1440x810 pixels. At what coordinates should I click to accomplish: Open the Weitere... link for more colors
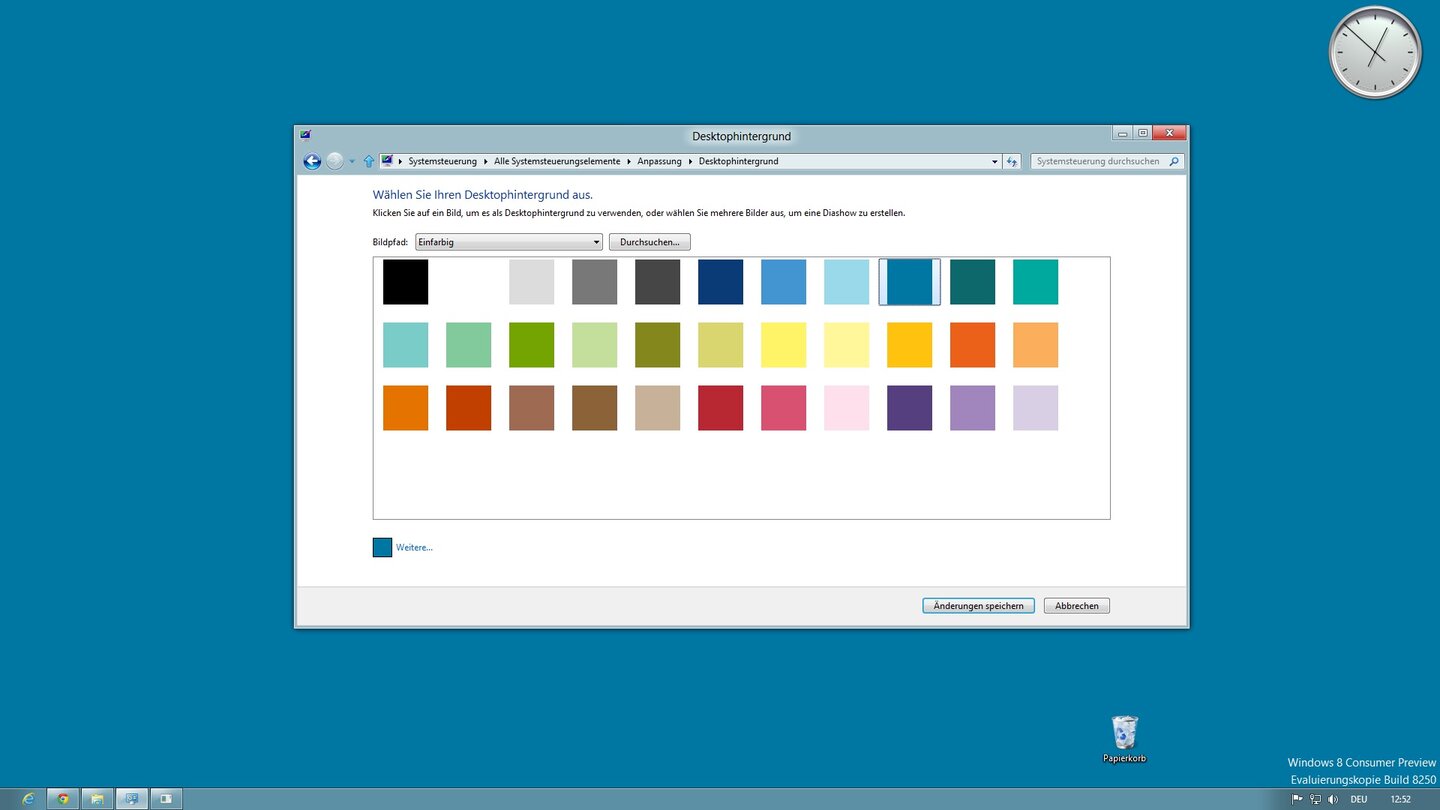point(414,548)
